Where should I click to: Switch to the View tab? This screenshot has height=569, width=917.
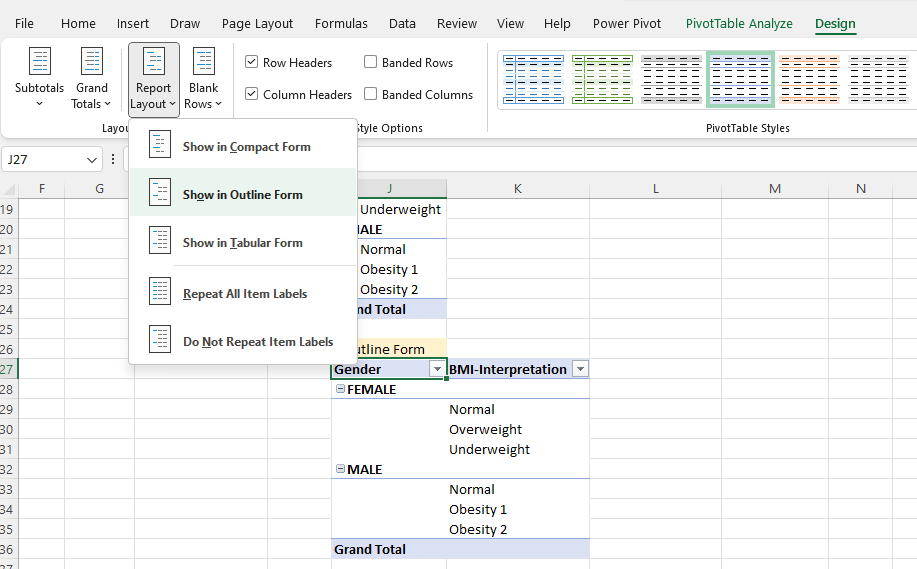coord(510,23)
